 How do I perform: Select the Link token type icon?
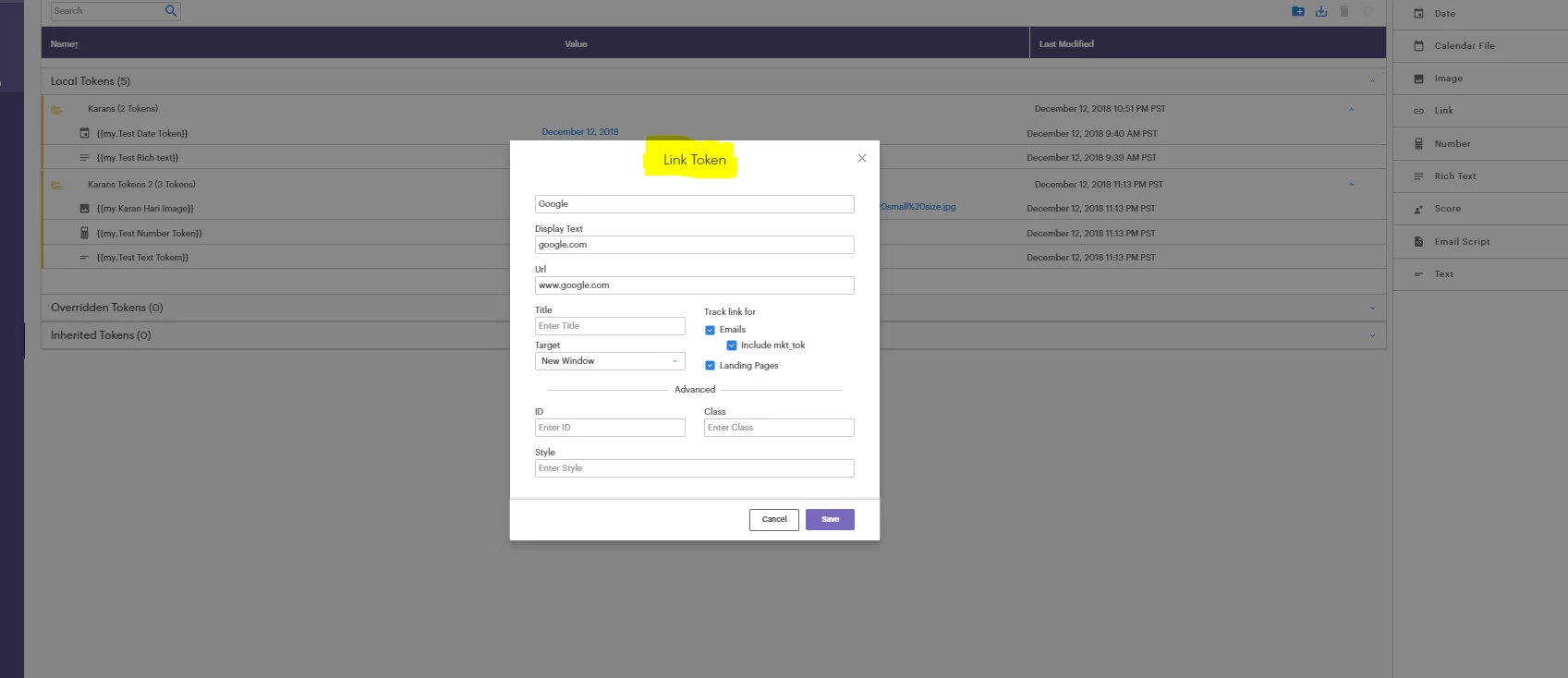1418,111
